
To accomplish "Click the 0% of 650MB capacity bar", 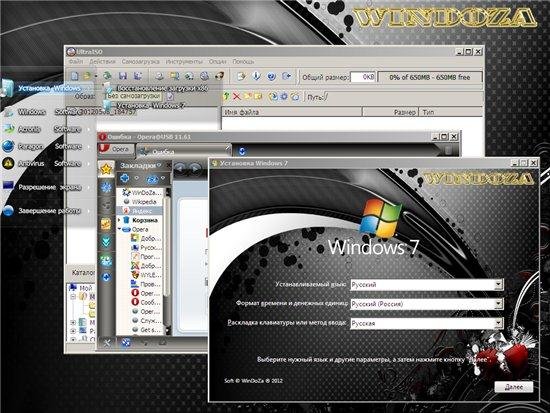I will 430,77.
